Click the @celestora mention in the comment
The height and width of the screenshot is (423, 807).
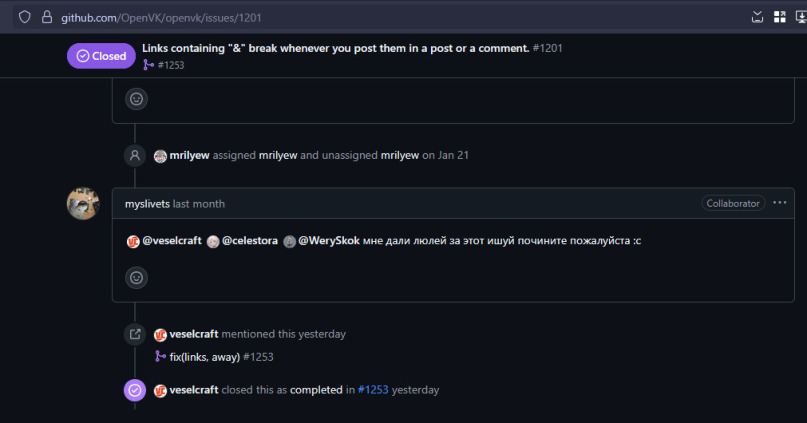pos(248,241)
